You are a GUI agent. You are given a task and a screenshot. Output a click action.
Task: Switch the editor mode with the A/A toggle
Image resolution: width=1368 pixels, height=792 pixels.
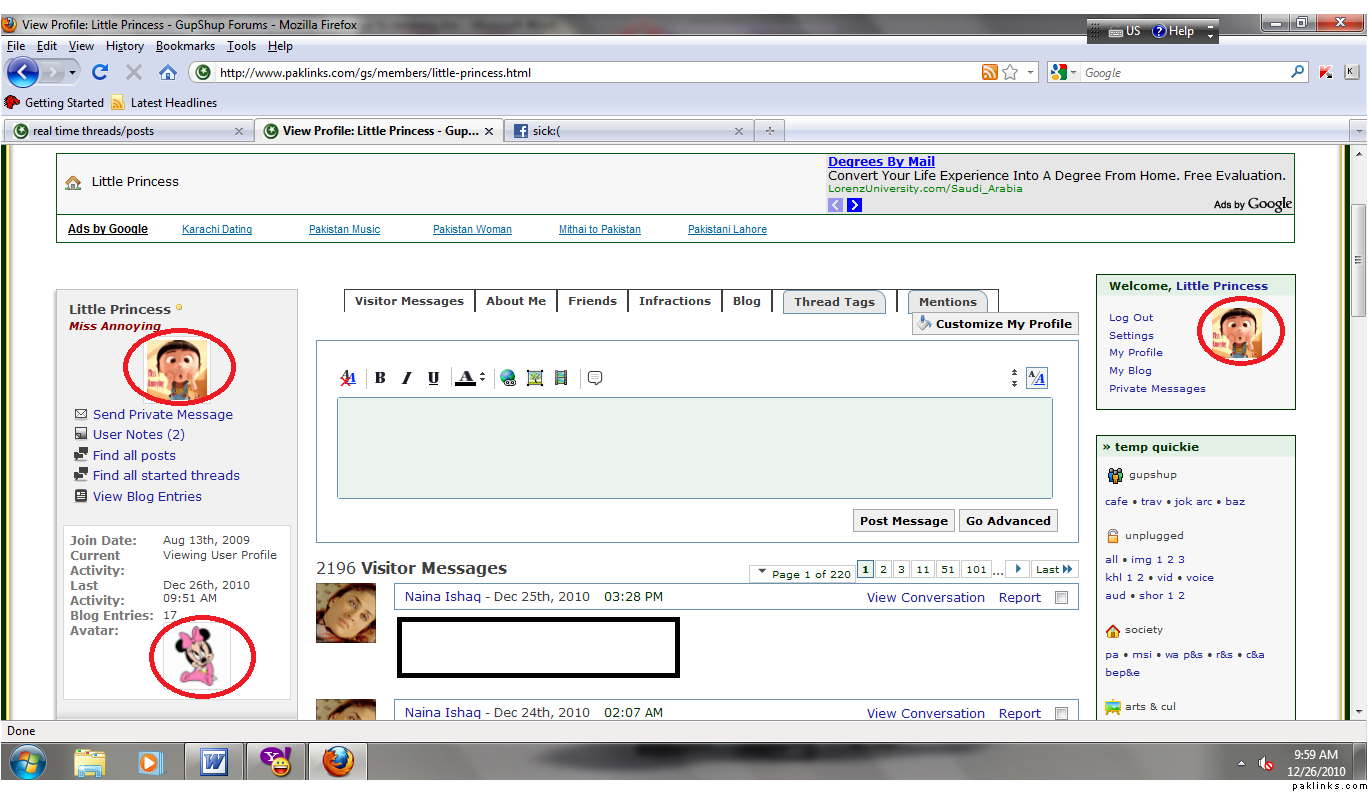(1037, 378)
